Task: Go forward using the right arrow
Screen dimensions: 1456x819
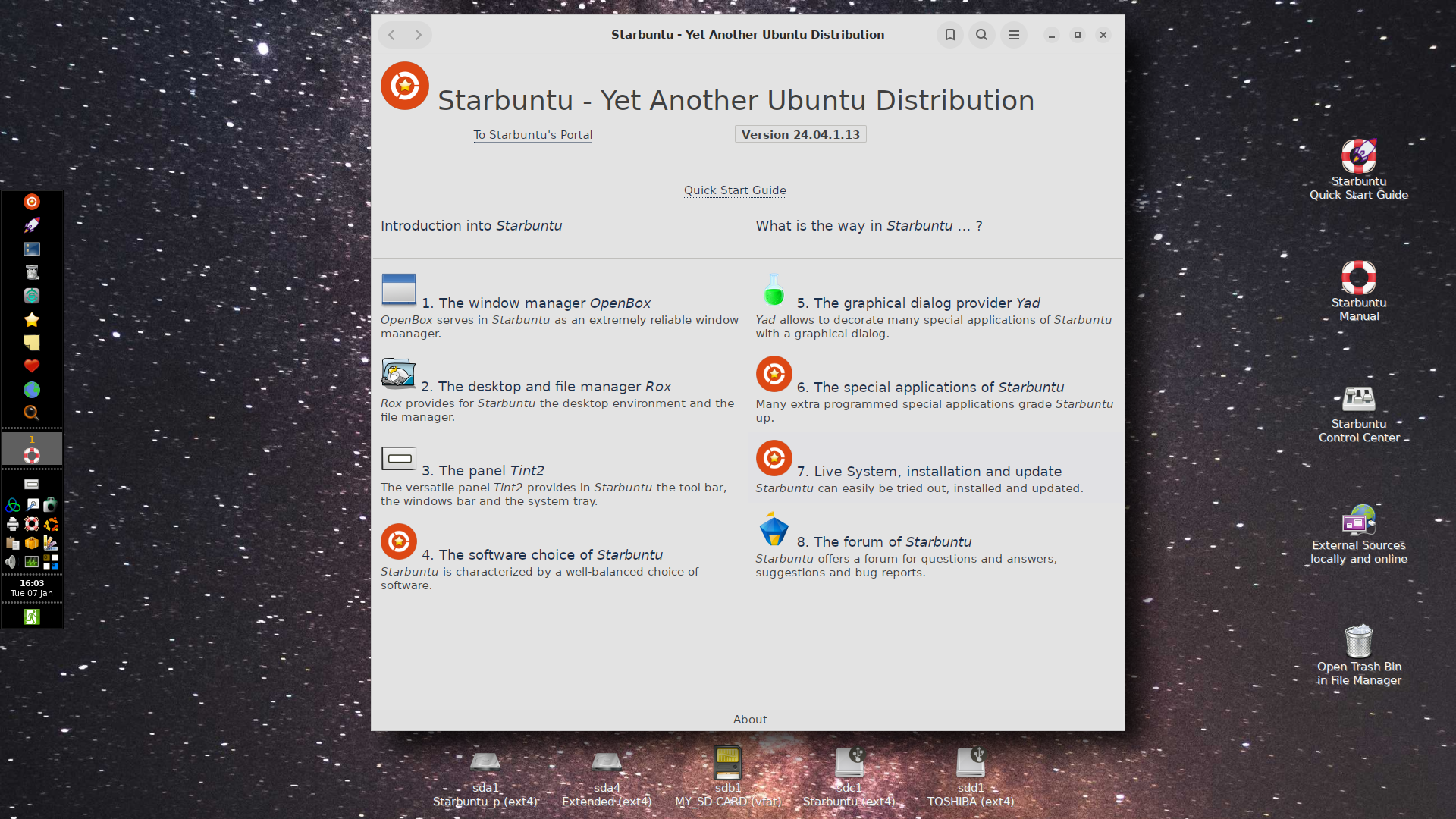Action: point(418,35)
